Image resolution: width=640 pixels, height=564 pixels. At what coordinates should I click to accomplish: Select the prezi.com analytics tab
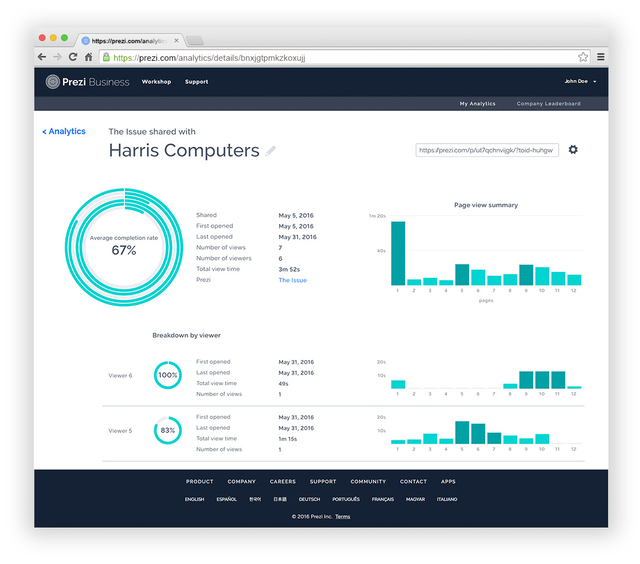coord(129,40)
